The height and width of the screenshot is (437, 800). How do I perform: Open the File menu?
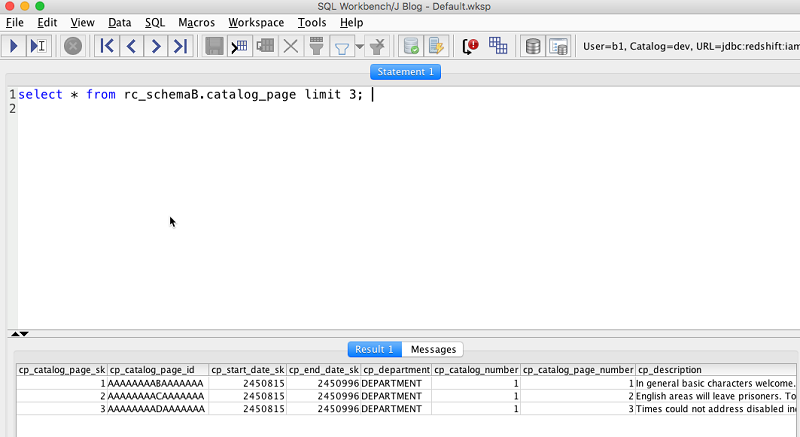click(15, 22)
